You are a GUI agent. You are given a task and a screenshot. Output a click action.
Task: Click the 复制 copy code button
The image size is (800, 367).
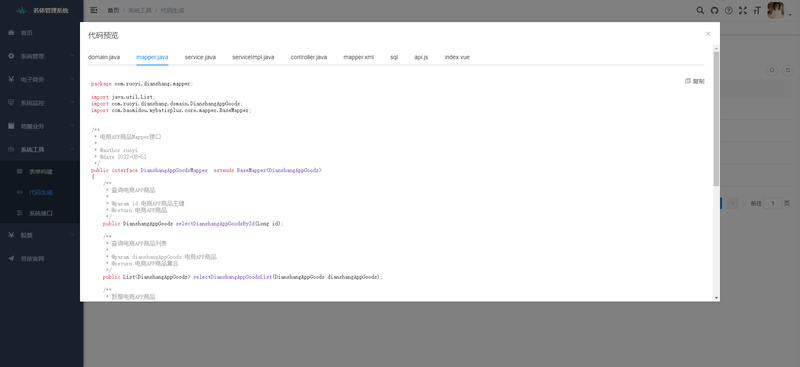click(695, 81)
